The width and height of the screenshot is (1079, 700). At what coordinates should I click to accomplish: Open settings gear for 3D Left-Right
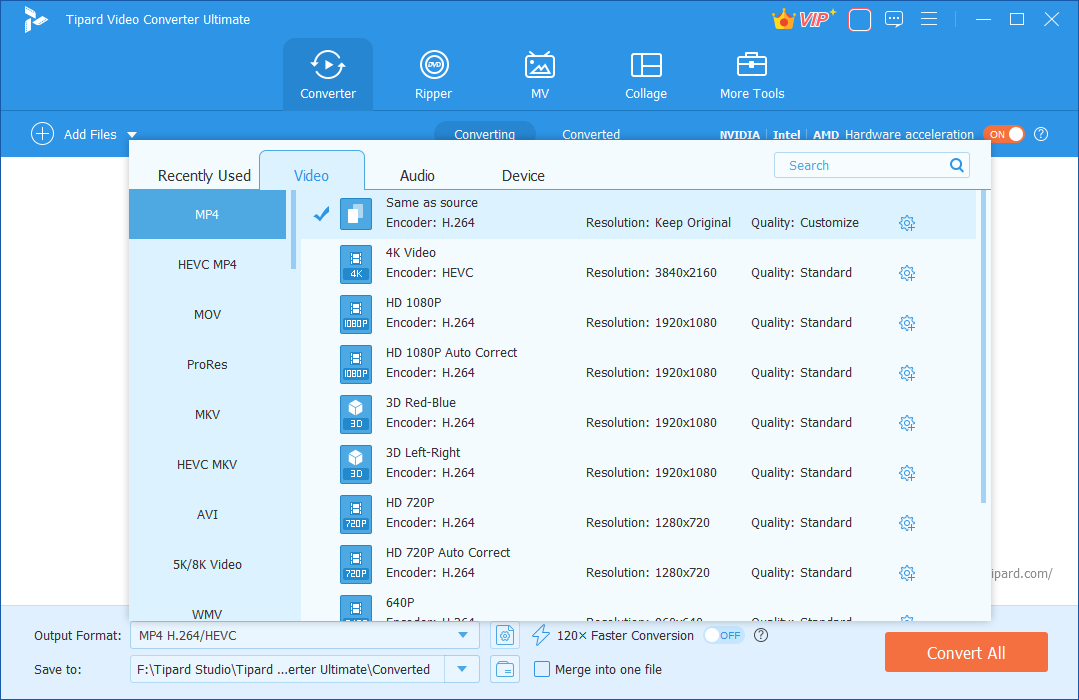click(907, 473)
